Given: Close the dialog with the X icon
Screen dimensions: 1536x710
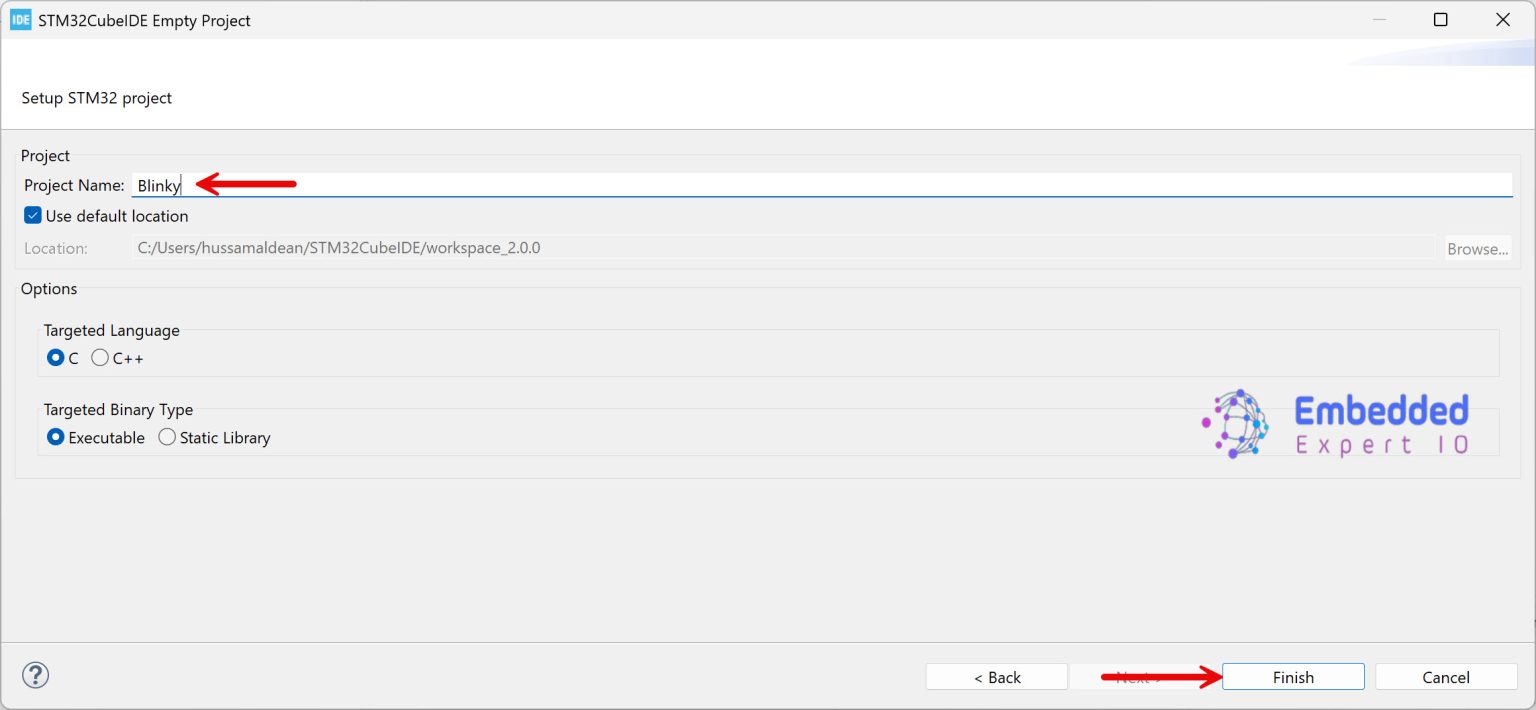Looking at the screenshot, I should 1502,20.
